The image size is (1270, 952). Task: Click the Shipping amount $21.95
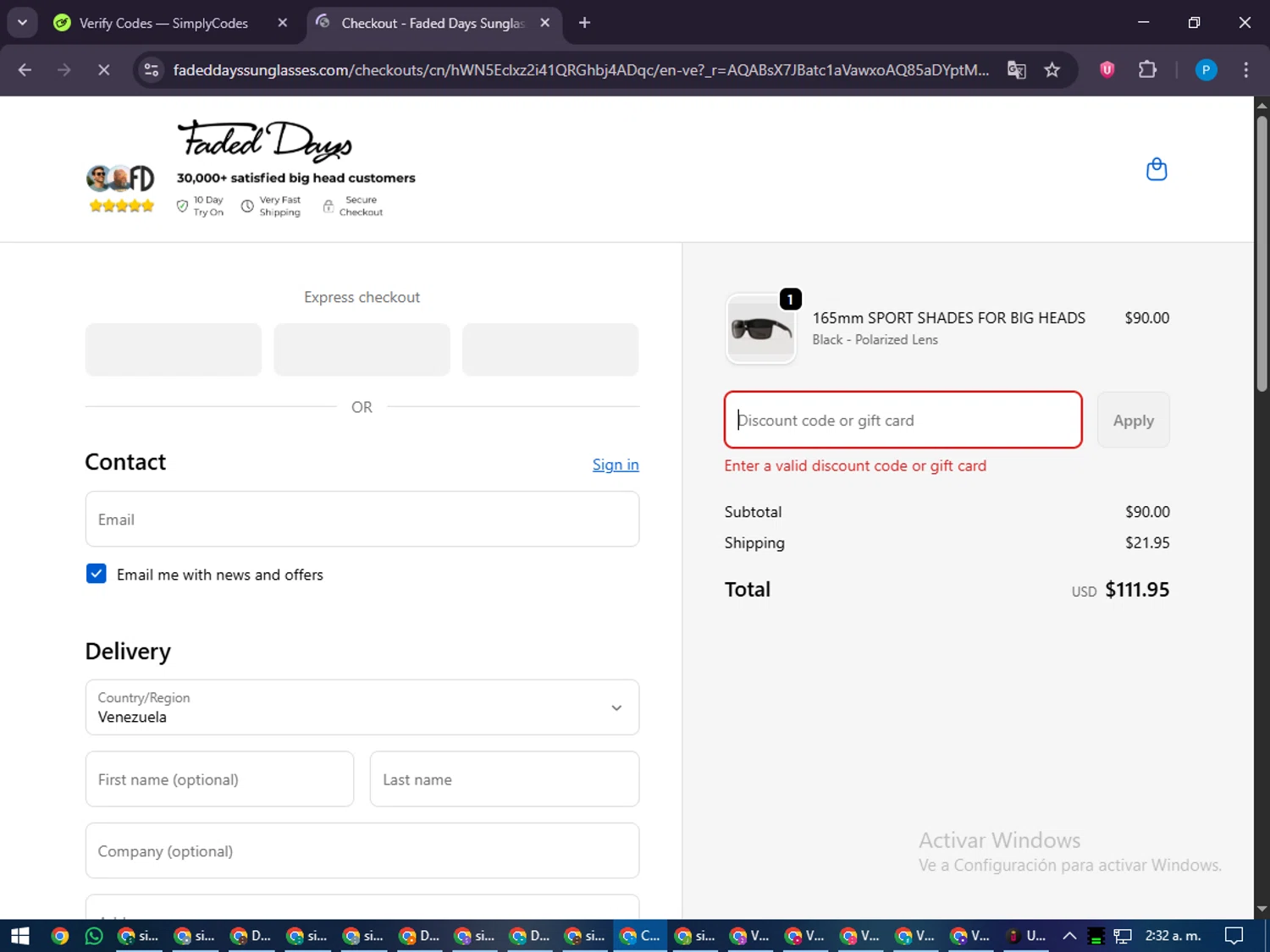click(x=1147, y=542)
